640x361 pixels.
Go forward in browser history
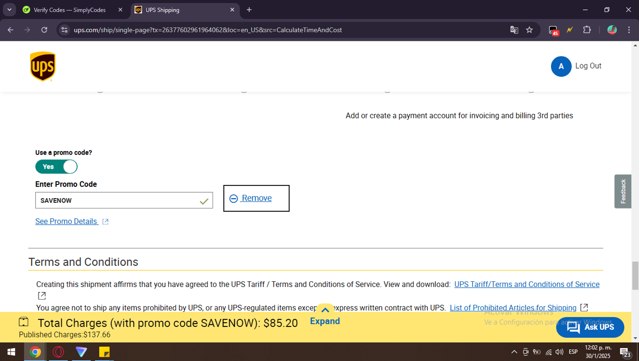click(27, 30)
